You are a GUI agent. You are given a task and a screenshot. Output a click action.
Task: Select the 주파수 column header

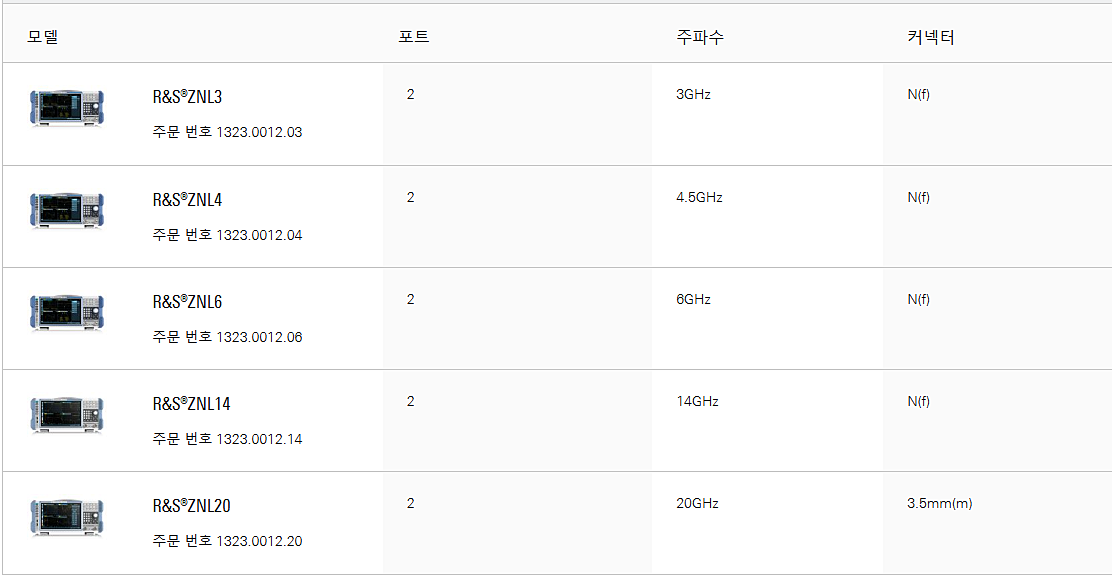[700, 37]
